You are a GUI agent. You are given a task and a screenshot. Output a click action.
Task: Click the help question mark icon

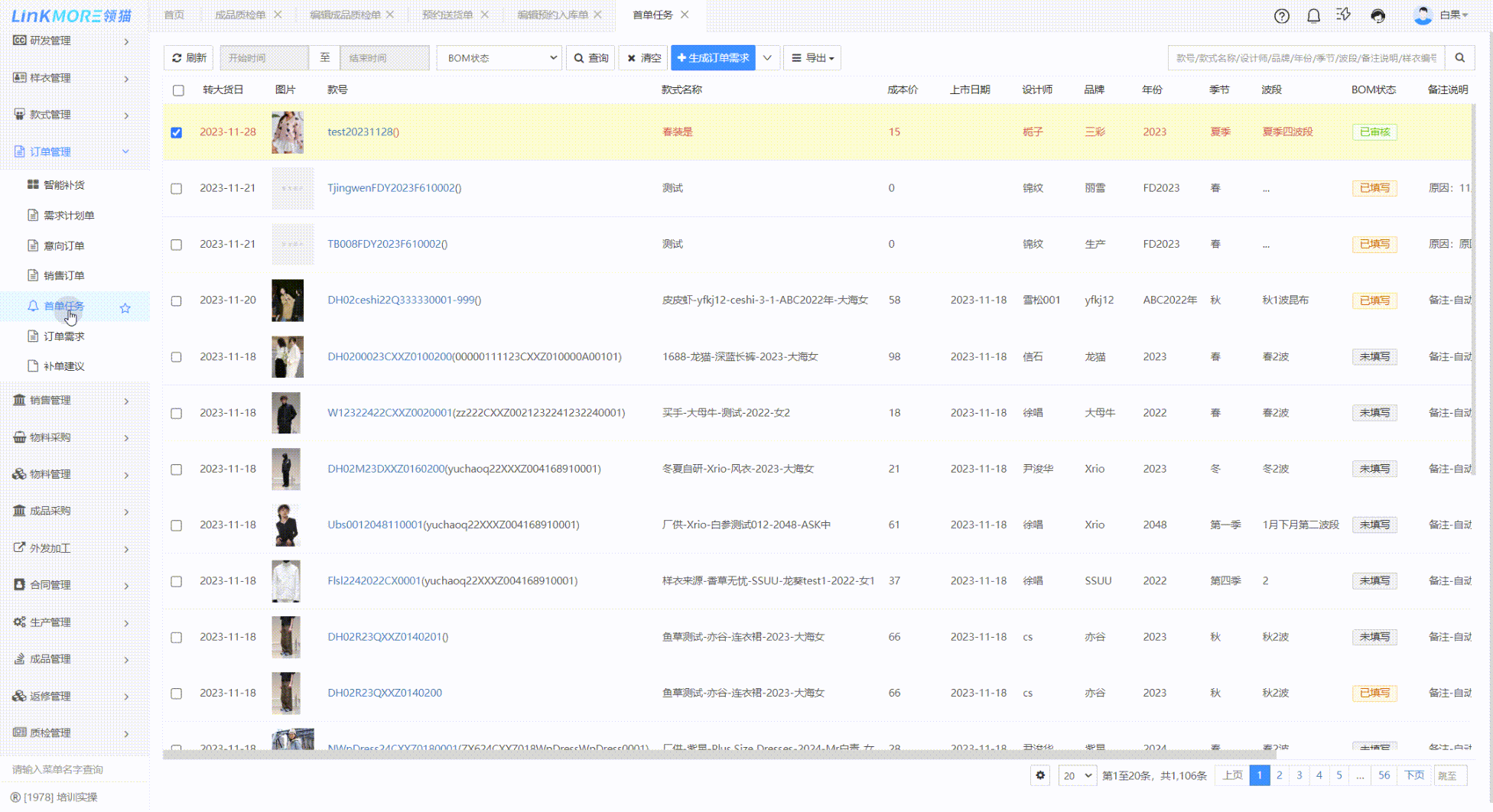coord(1282,16)
